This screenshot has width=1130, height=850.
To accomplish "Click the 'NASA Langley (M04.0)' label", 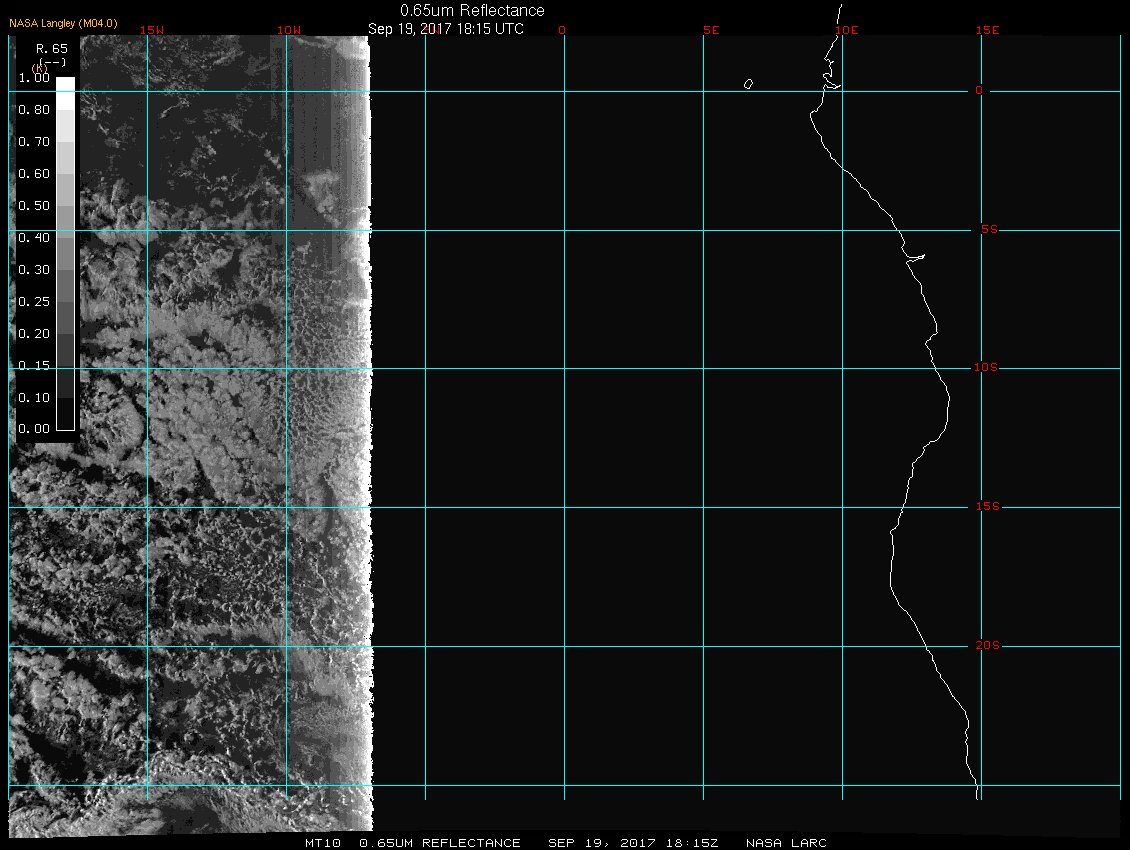I will (x=64, y=22).
